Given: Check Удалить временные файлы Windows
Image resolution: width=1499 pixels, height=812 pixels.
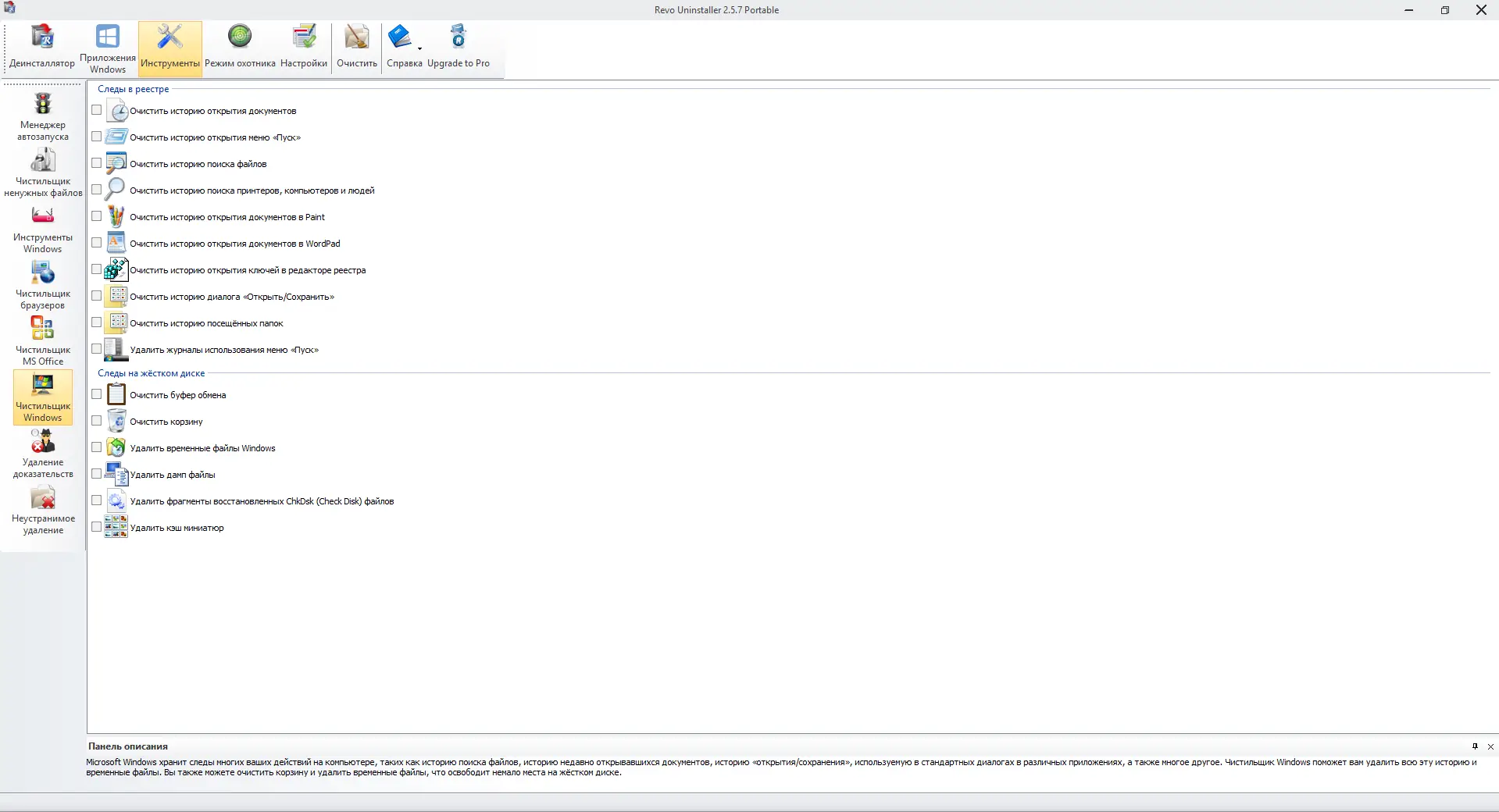Looking at the screenshot, I should (97, 447).
